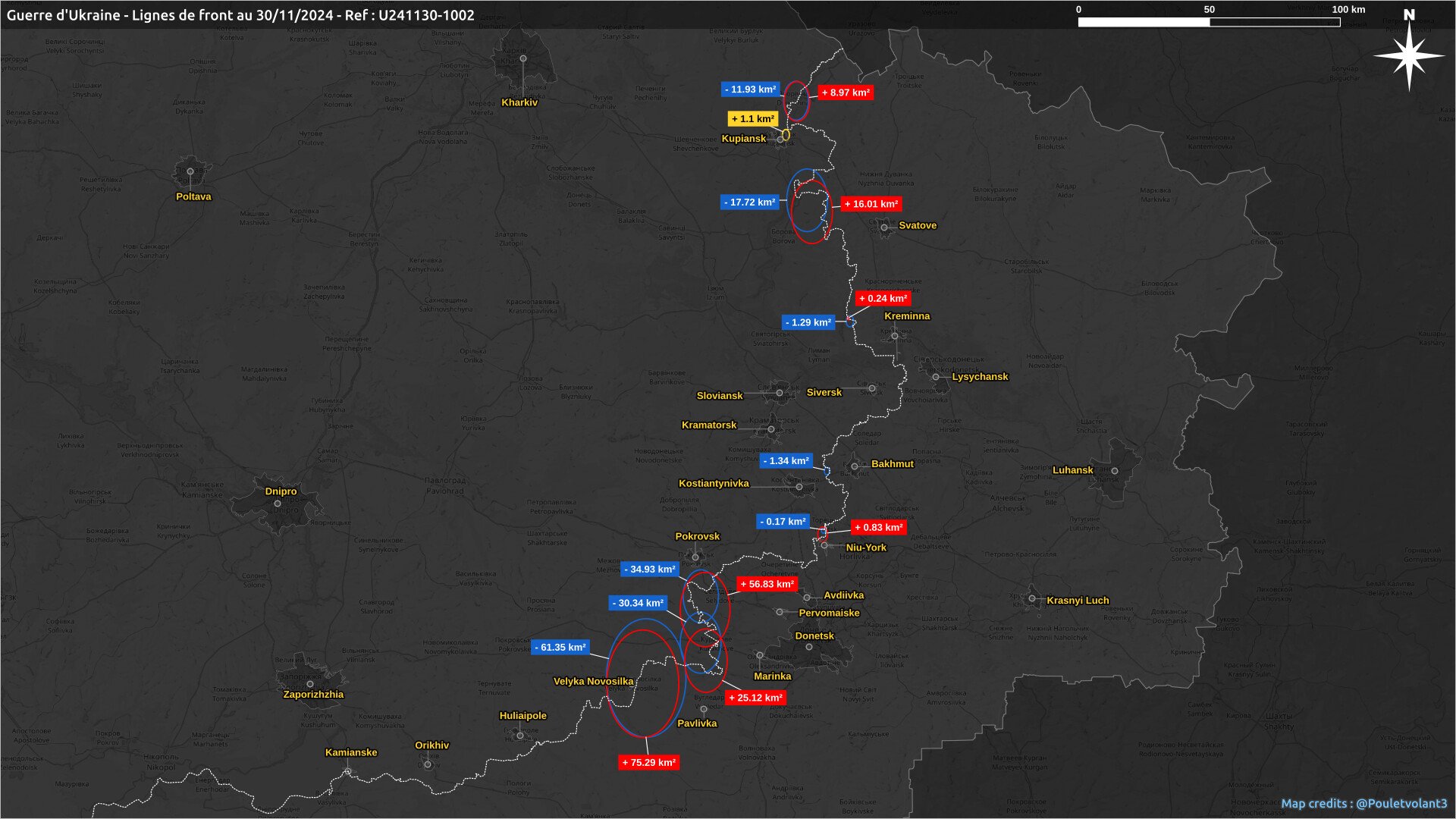This screenshot has height=819, width=1456.
Task: Click the '- 17.72 km²' blue label
Action: tap(749, 202)
